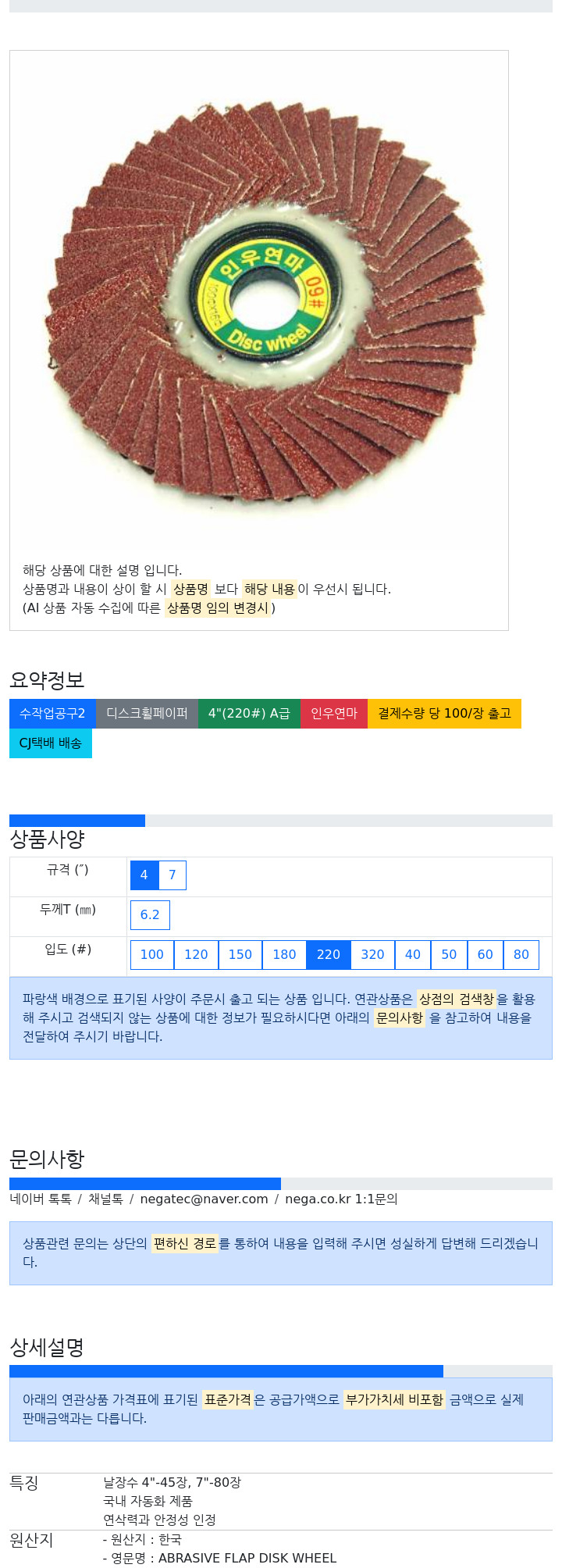Viewport: 562px width, 1568px height.
Task: Select grit 100
Action: click(x=152, y=955)
